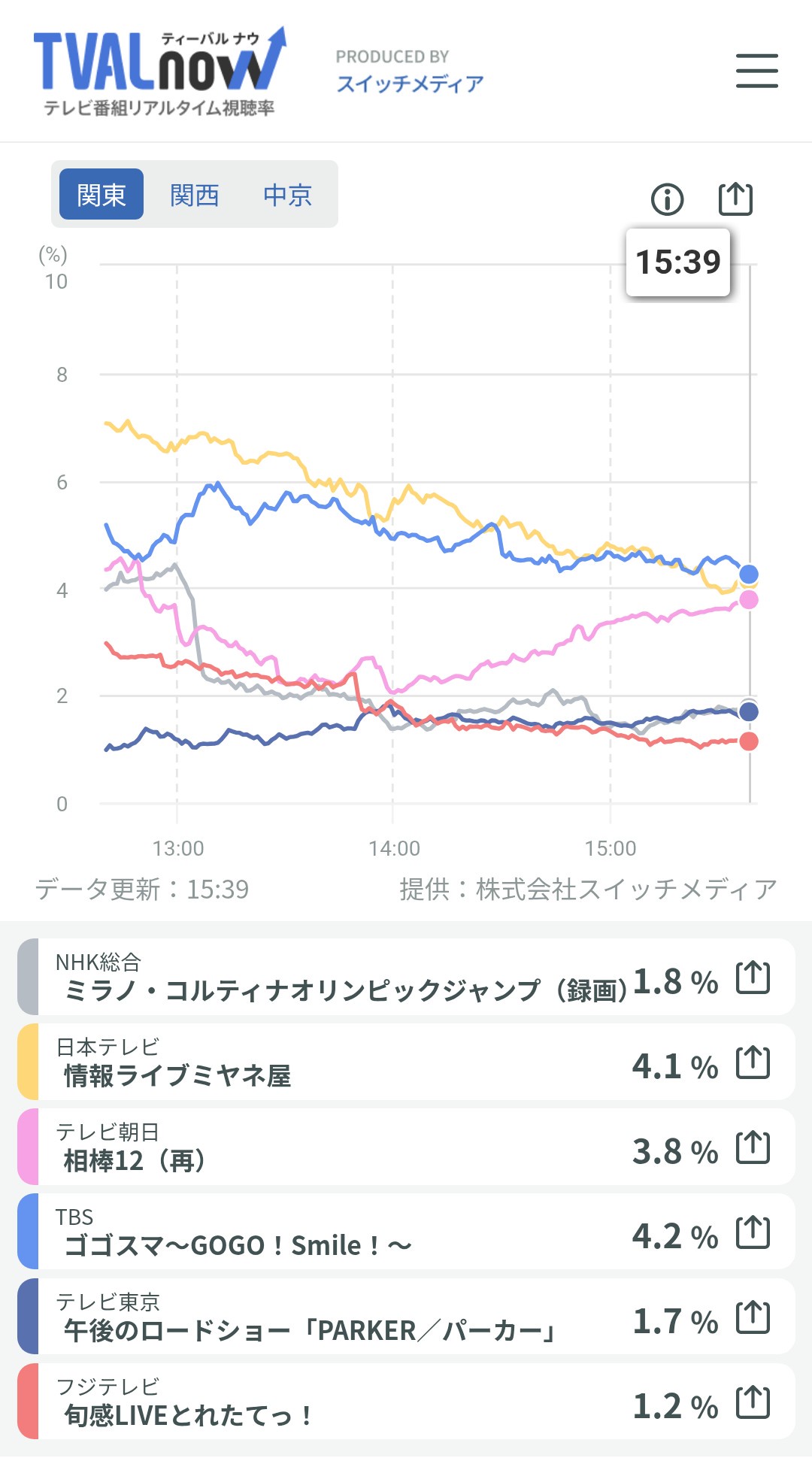Share the テレビ朝日 相棒12 rating
Viewport: 812px width, 1458px height.
click(x=753, y=1147)
